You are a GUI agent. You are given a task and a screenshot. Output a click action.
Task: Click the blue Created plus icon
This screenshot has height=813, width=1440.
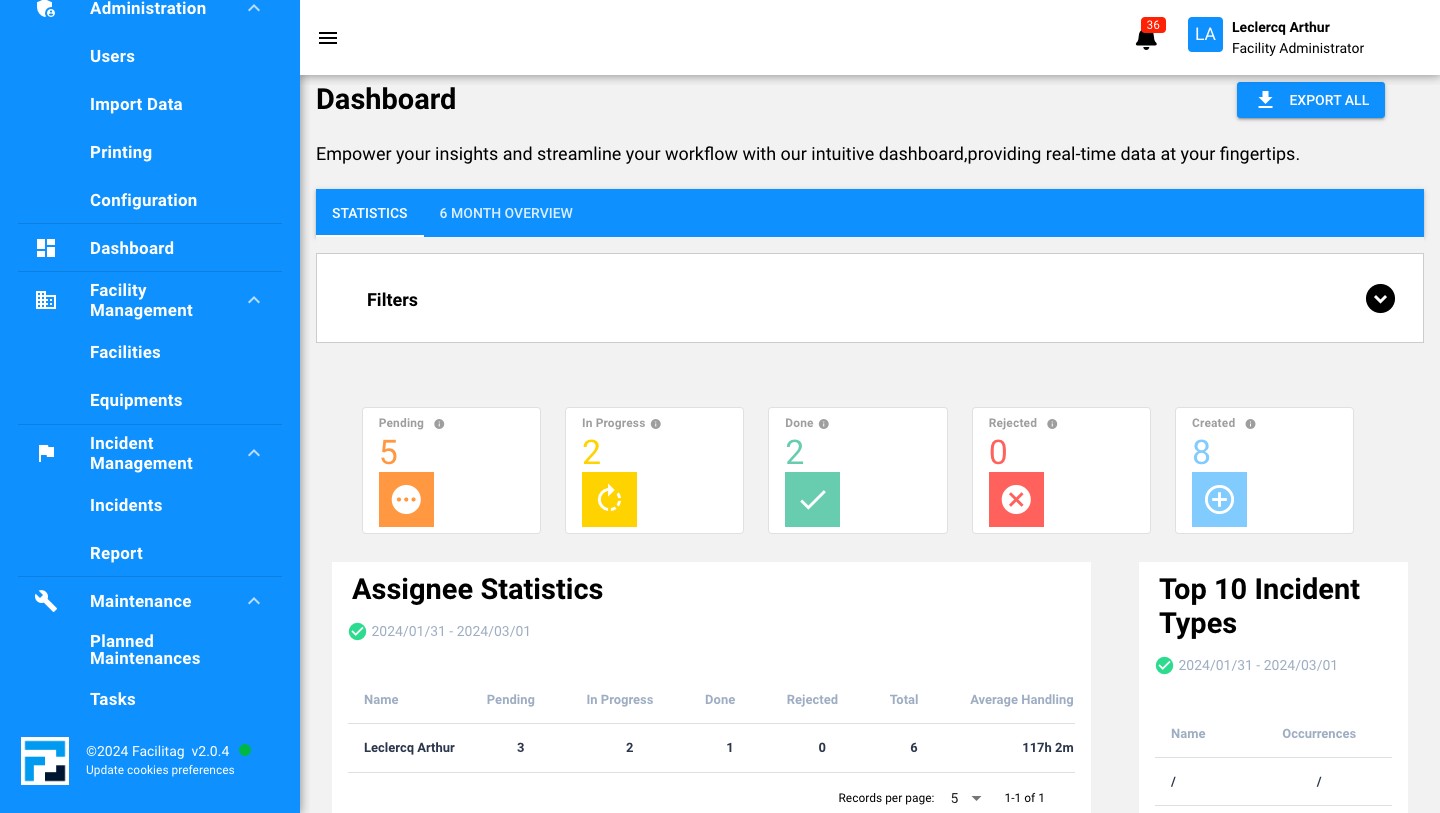1219,499
